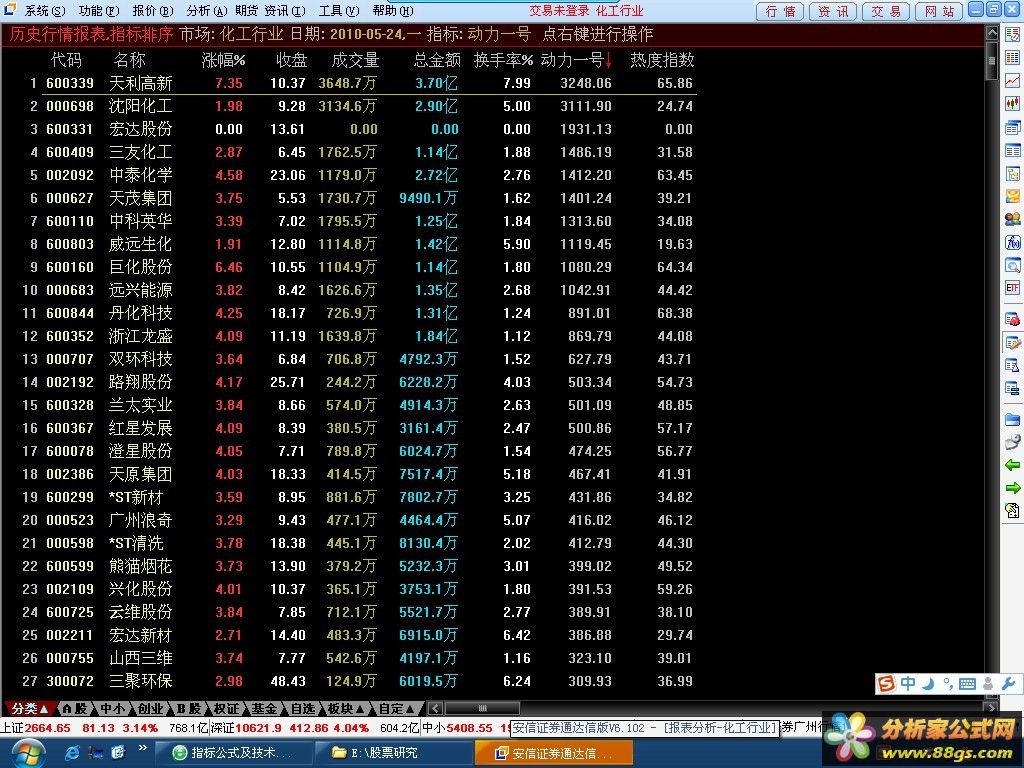Switch to the 指标公式及技术 taskbar window
Viewport: 1024px width, 768px height.
(x=233, y=753)
